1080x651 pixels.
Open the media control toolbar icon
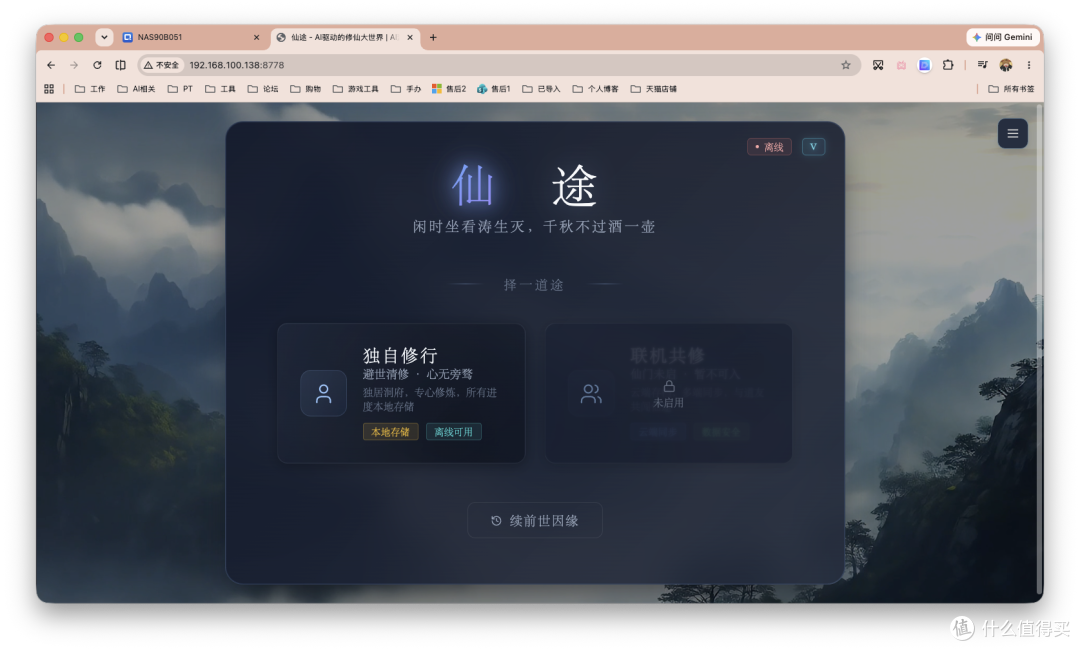(x=982, y=65)
